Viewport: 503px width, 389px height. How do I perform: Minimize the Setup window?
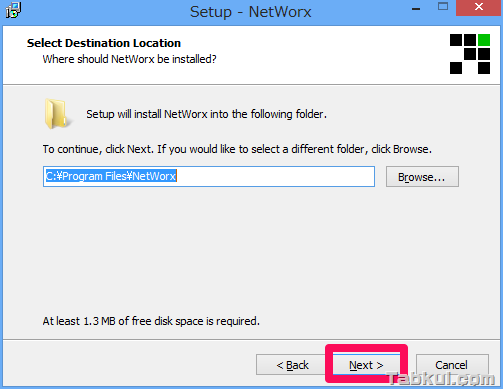pyautogui.click(x=416, y=9)
